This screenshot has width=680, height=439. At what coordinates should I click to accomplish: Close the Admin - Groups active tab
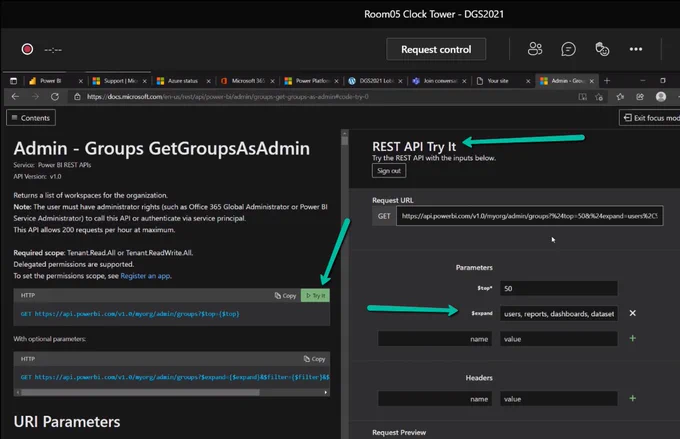(592, 81)
